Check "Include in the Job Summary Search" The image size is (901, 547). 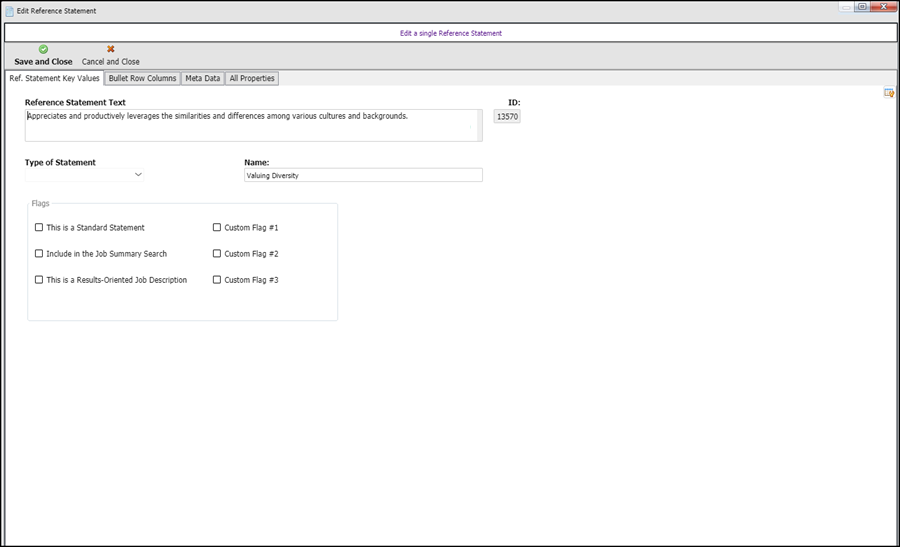pyautogui.click(x=39, y=254)
